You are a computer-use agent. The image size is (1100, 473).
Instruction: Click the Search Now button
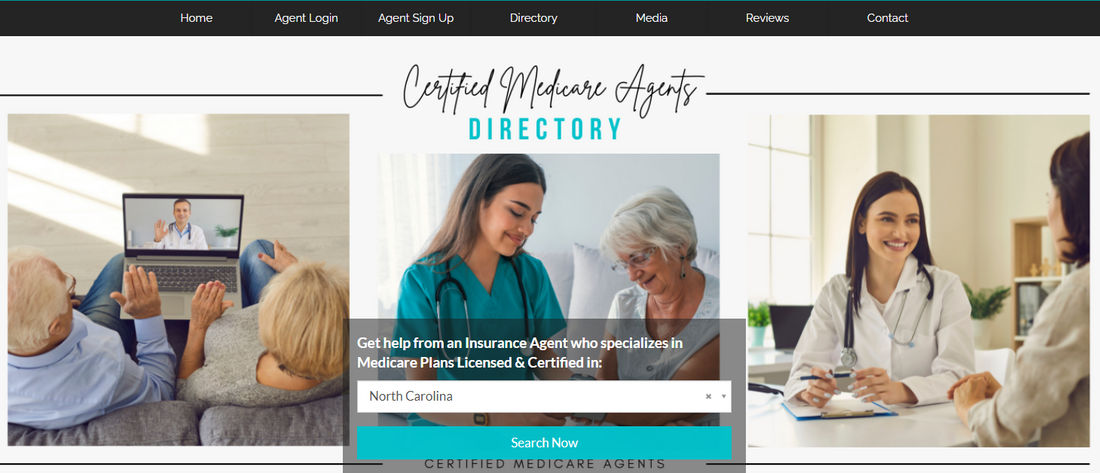[x=544, y=443]
